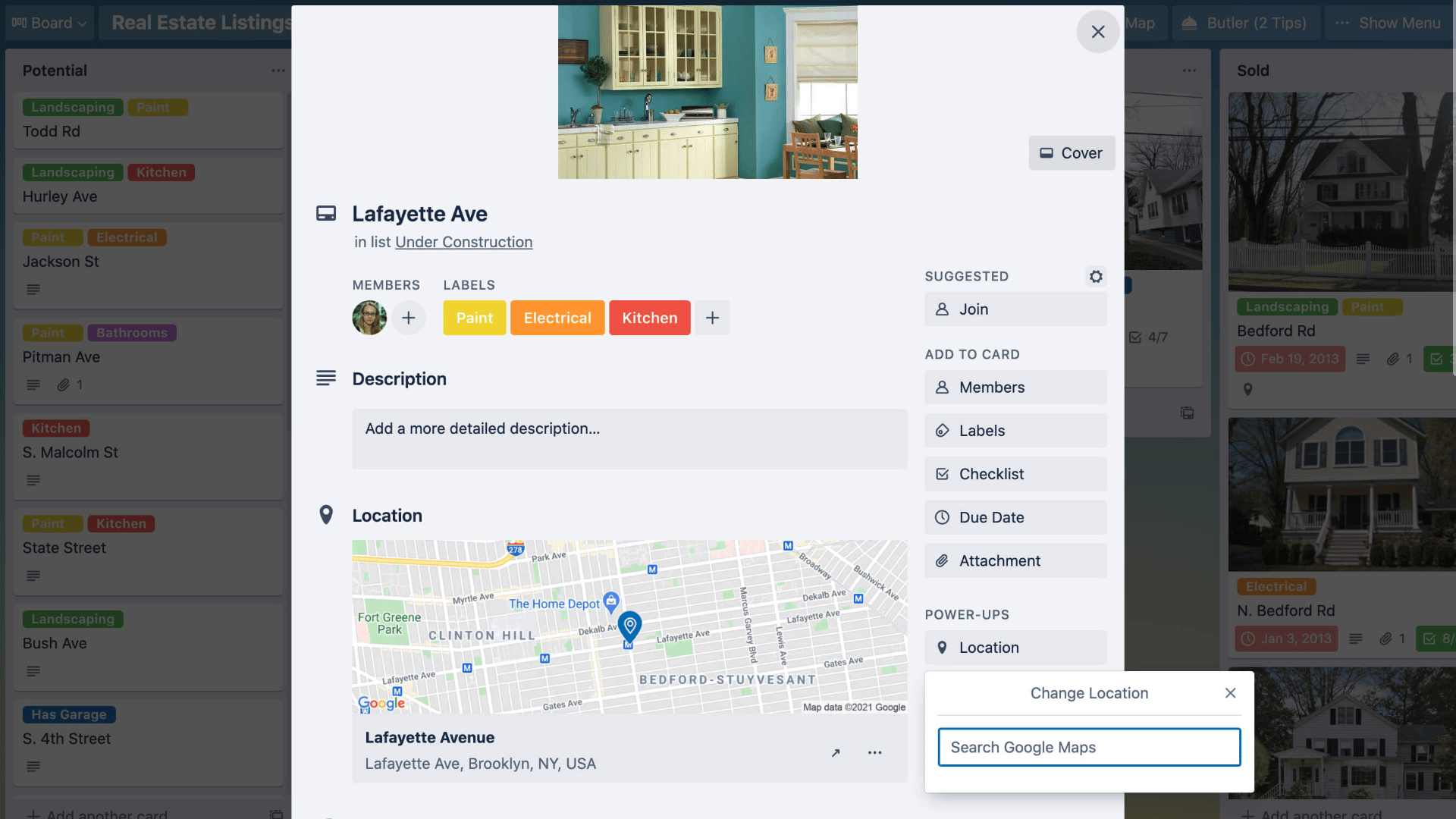The height and width of the screenshot is (819, 1456).
Task: Open the State Street card
Action: (148, 552)
